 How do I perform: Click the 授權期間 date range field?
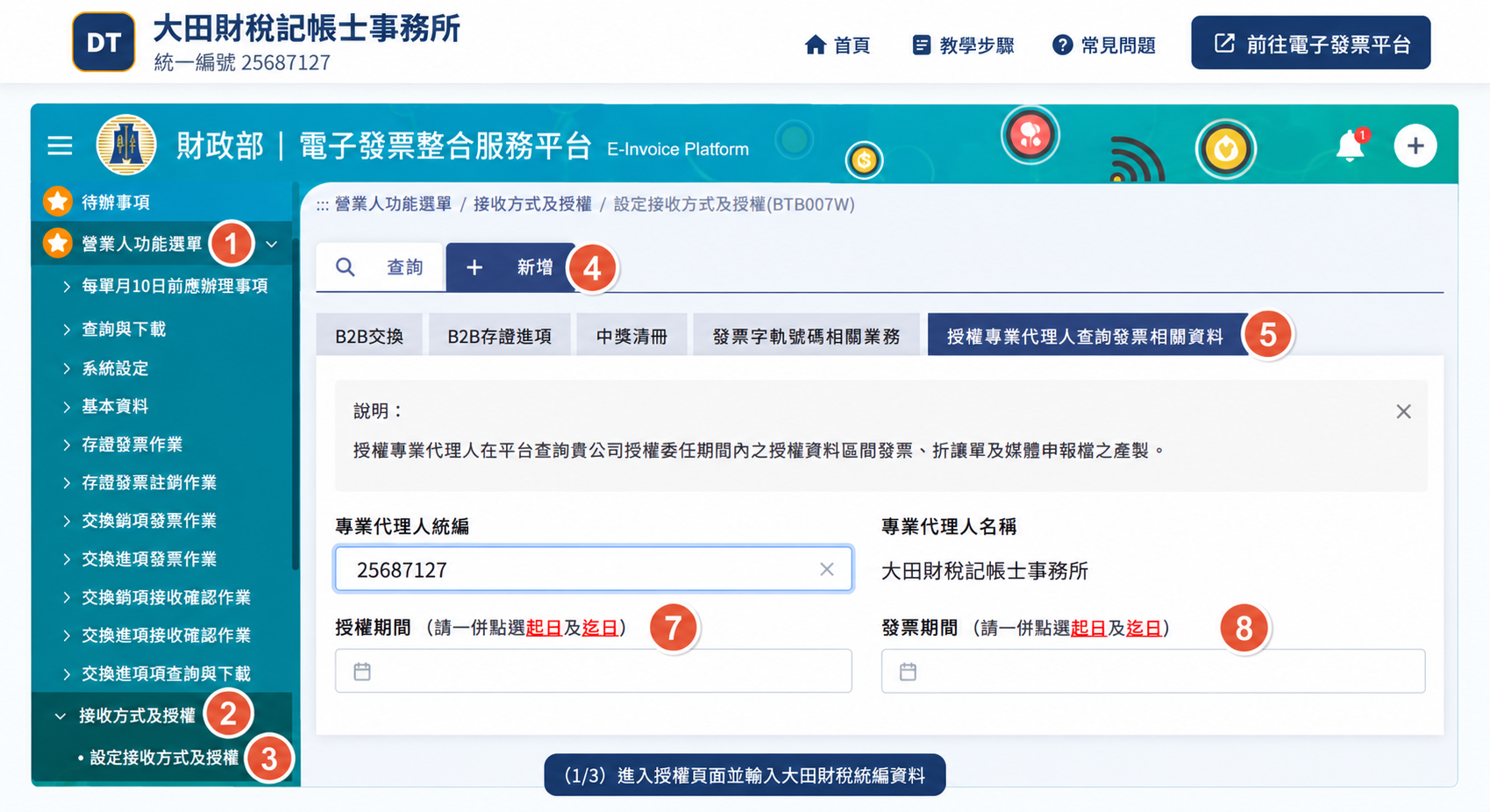pos(594,671)
